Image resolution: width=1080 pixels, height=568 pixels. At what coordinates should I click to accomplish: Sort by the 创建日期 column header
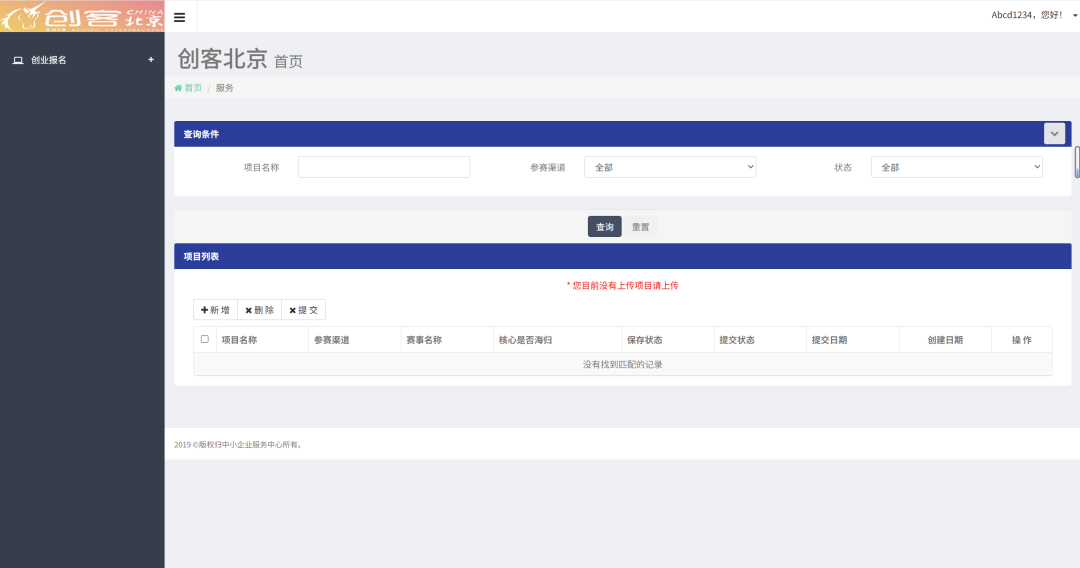click(x=945, y=340)
